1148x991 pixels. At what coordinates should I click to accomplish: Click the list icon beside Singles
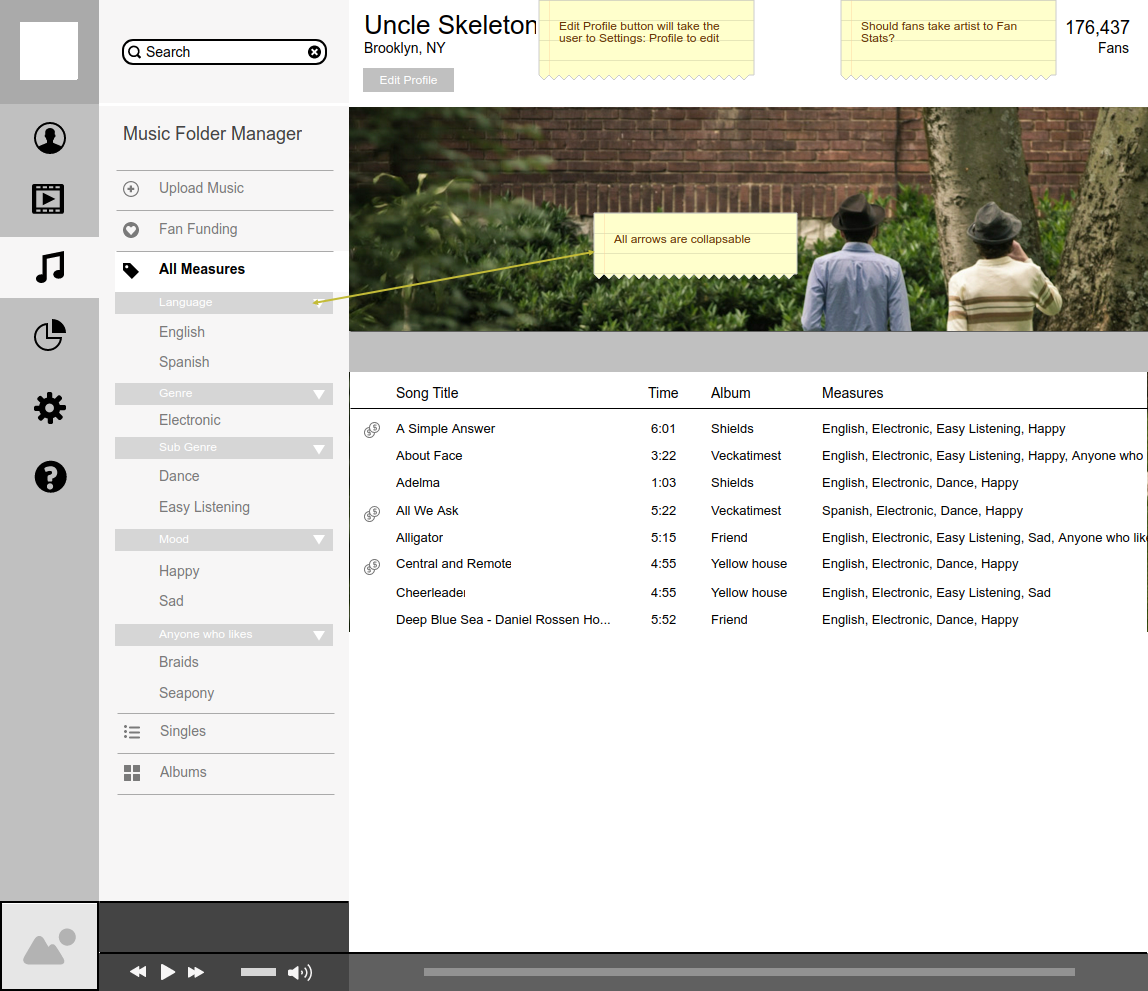point(132,732)
